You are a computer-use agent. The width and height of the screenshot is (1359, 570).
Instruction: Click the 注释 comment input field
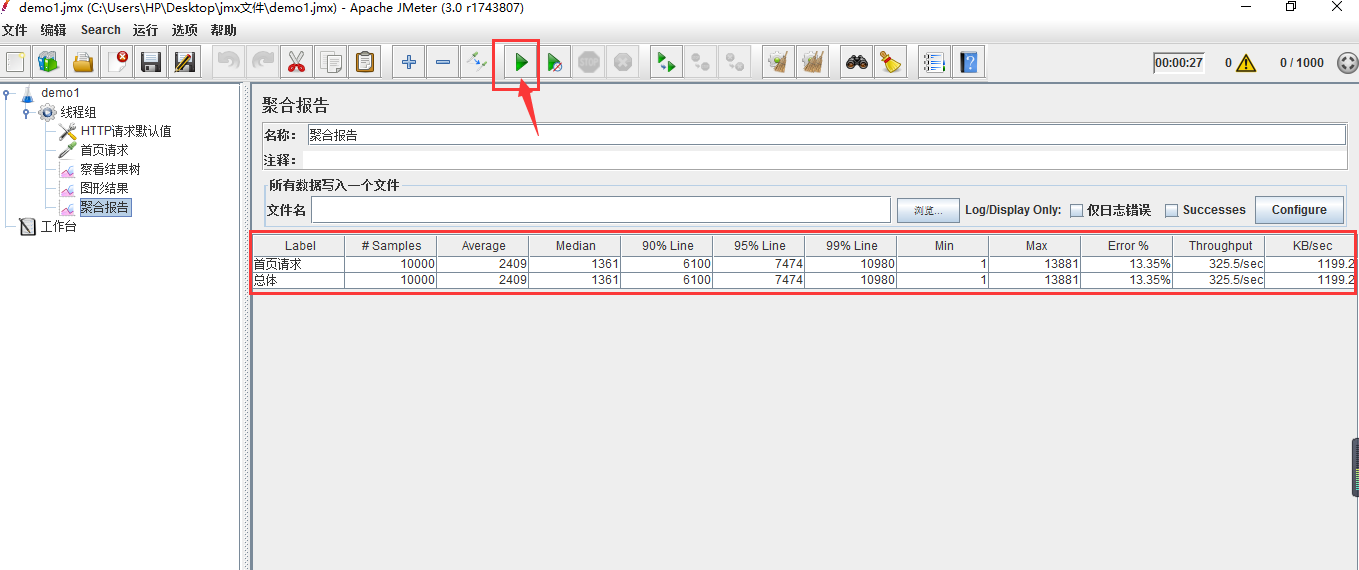(x=825, y=160)
